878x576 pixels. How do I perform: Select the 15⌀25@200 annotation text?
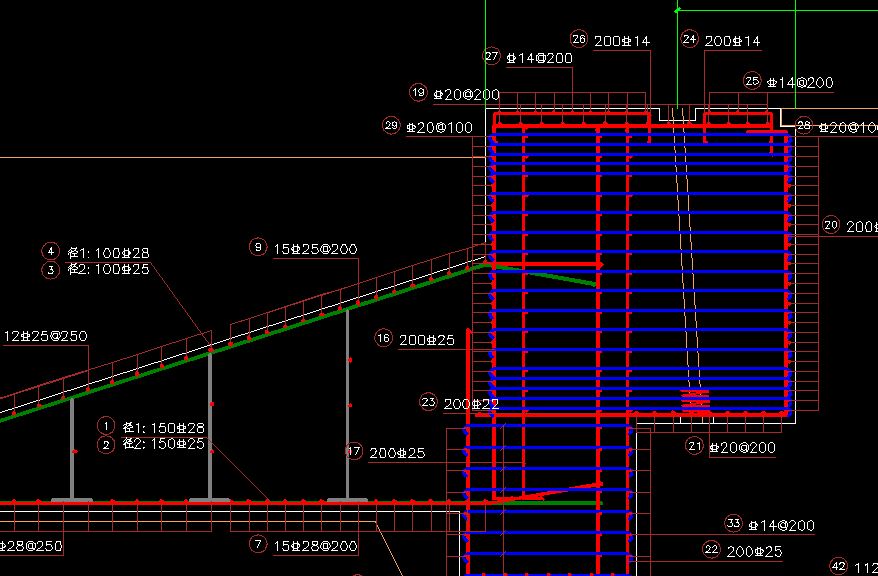[315, 249]
